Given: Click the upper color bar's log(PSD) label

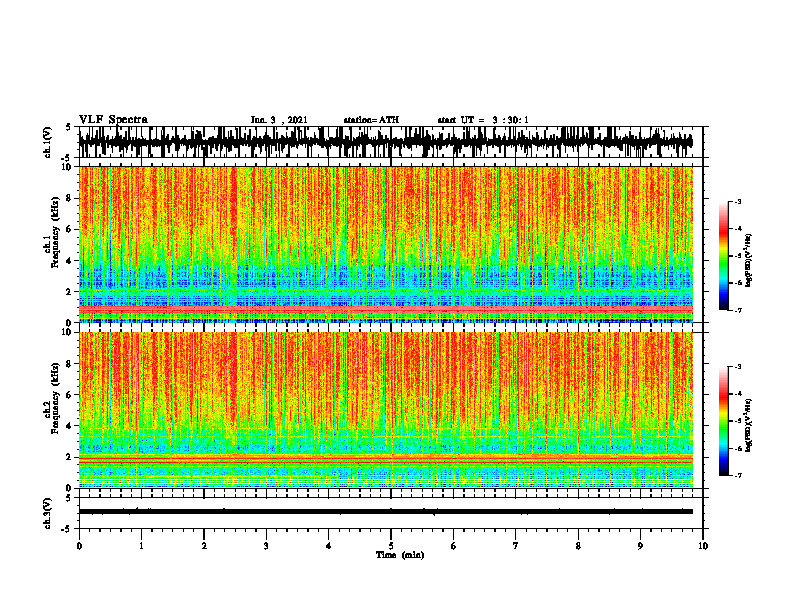Looking at the screenshot, I should (749, 260).
